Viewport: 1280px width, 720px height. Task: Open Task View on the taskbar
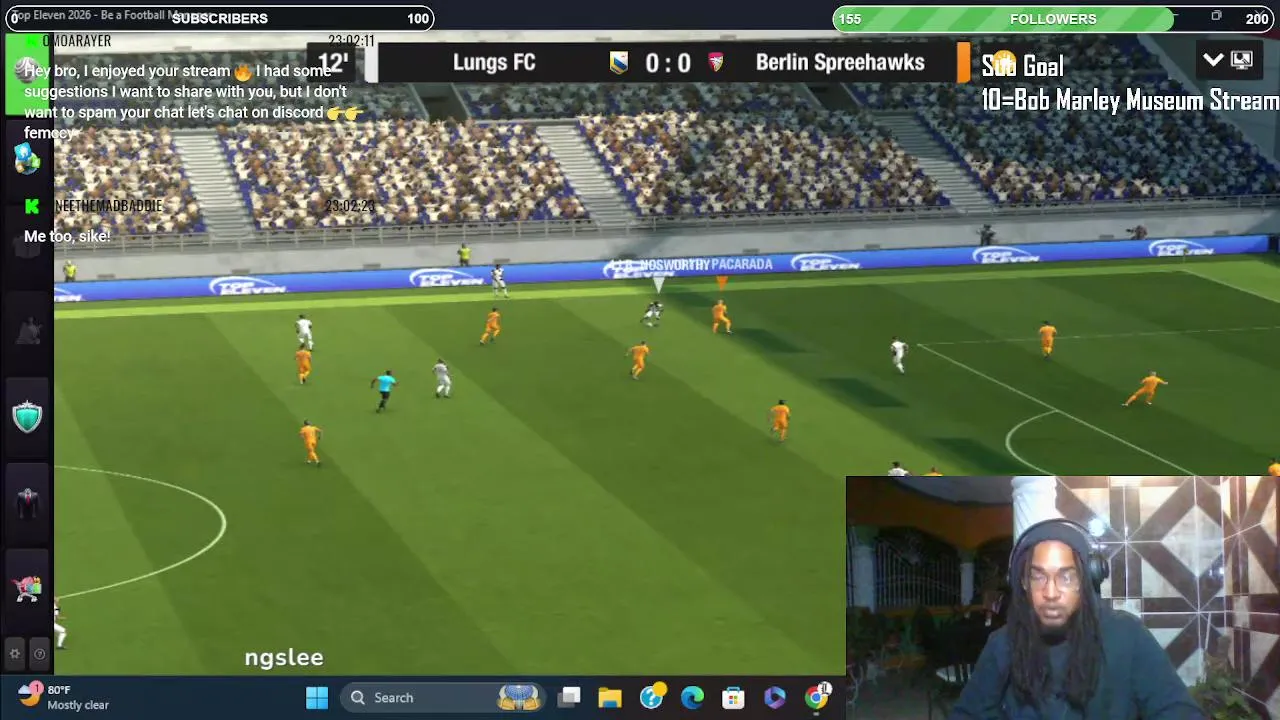coord(570,698)
